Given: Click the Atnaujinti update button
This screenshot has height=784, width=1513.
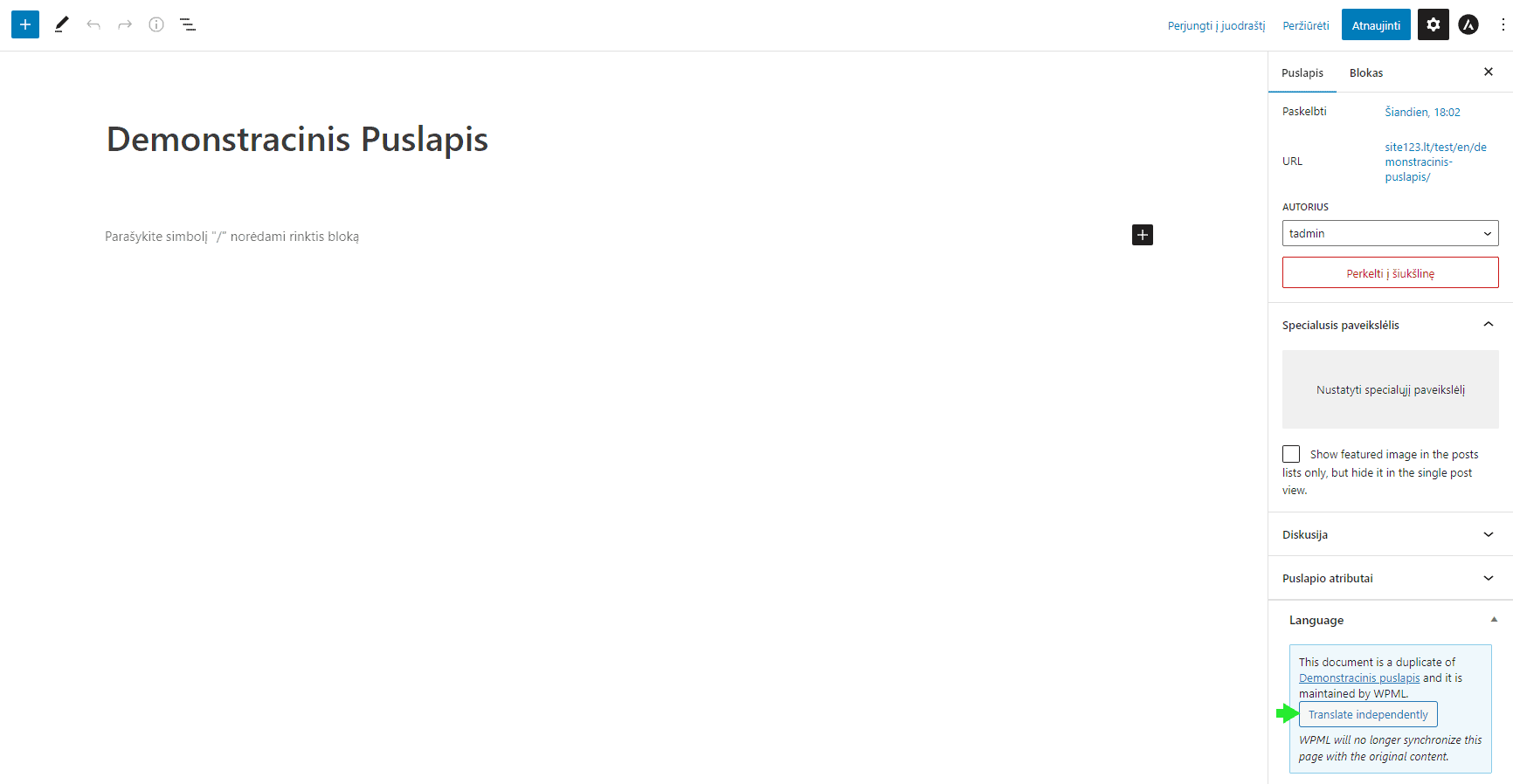Looking at the screenshot, I should (1376, 25).
